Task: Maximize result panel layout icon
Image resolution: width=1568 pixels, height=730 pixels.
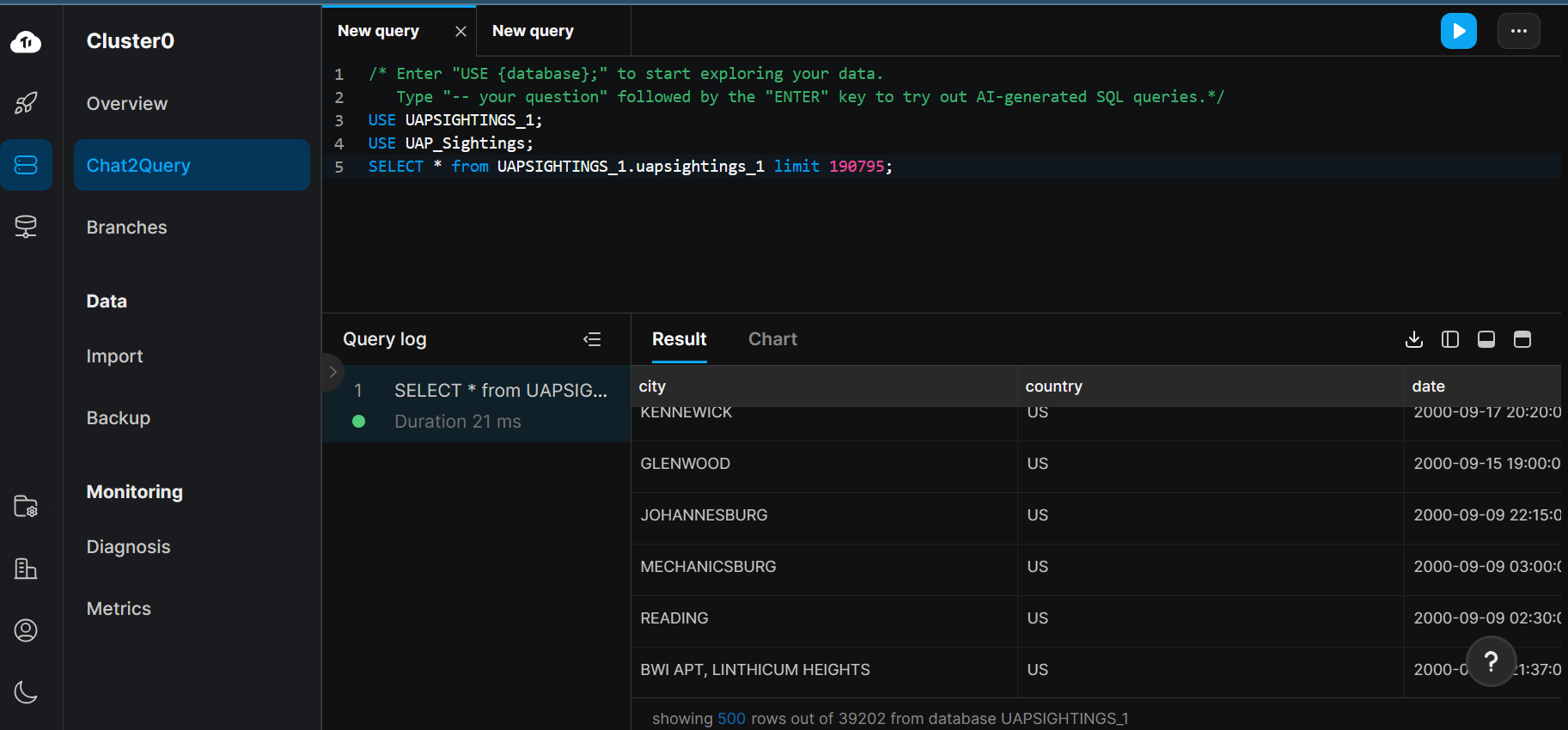Action: [x=1522, y=339]
